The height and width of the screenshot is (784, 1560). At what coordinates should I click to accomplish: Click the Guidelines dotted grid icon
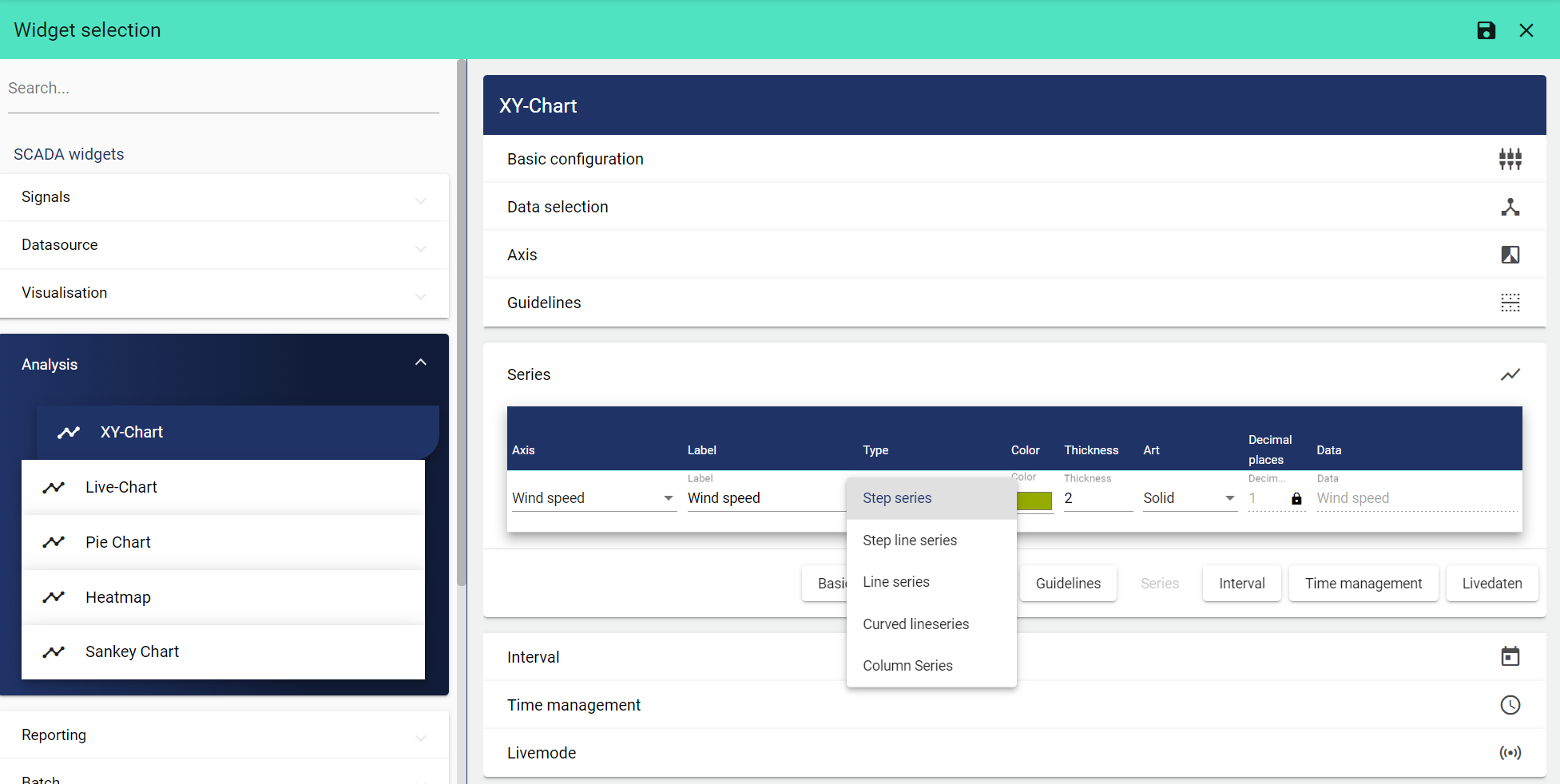(x=1510, y=303)
